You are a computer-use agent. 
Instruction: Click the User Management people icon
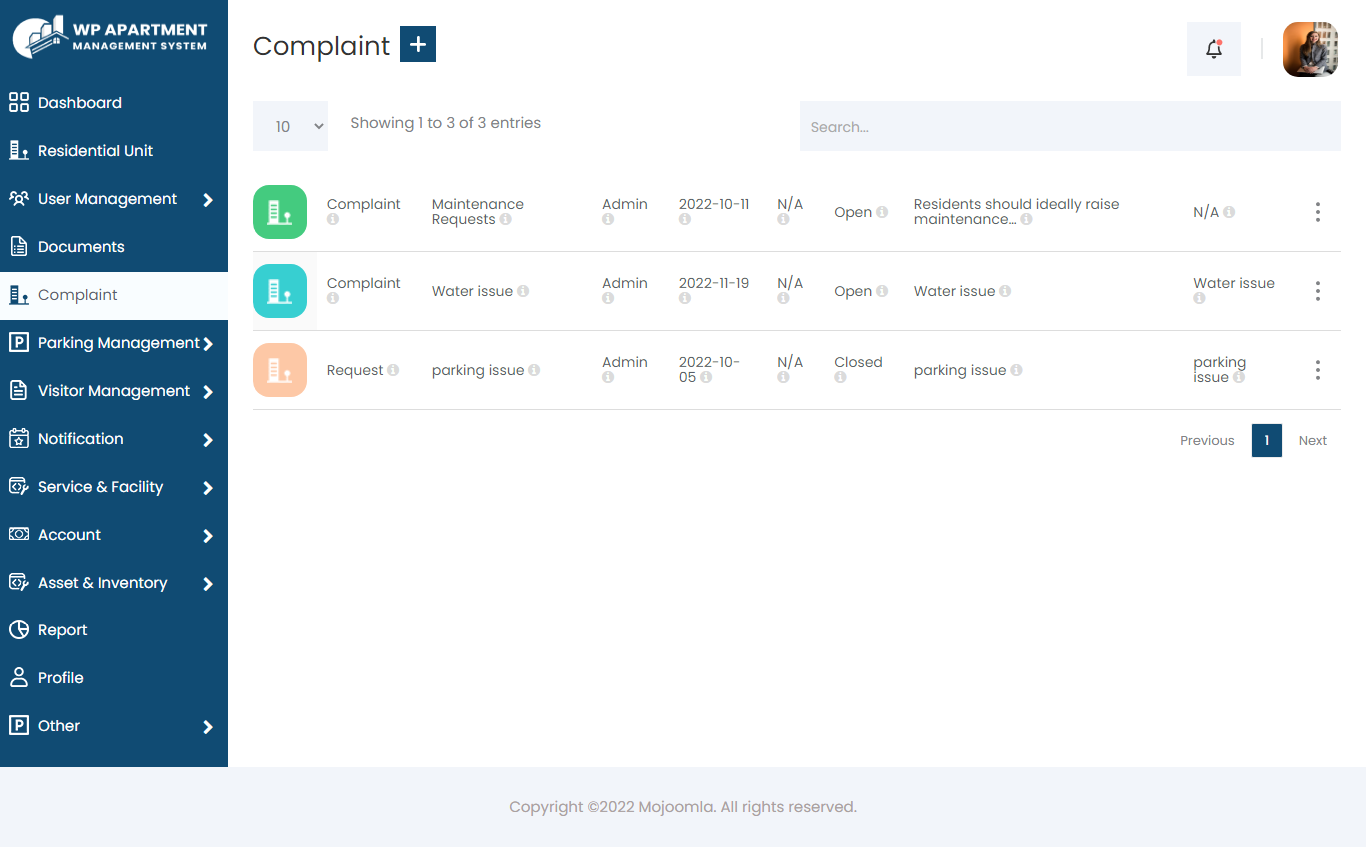tap(19, 198)
